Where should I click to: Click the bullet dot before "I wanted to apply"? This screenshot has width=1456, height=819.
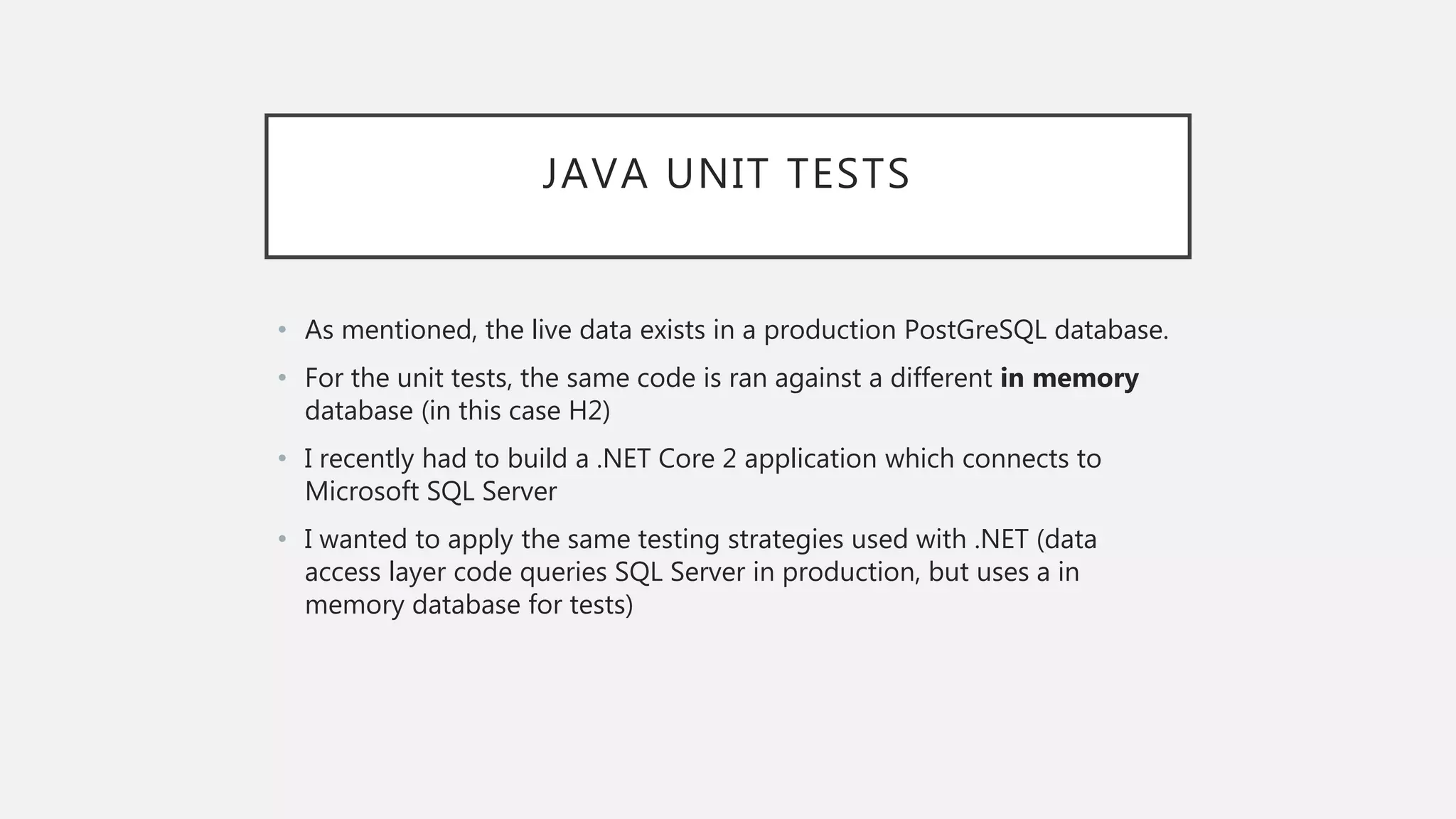click(x=282, y=540)
